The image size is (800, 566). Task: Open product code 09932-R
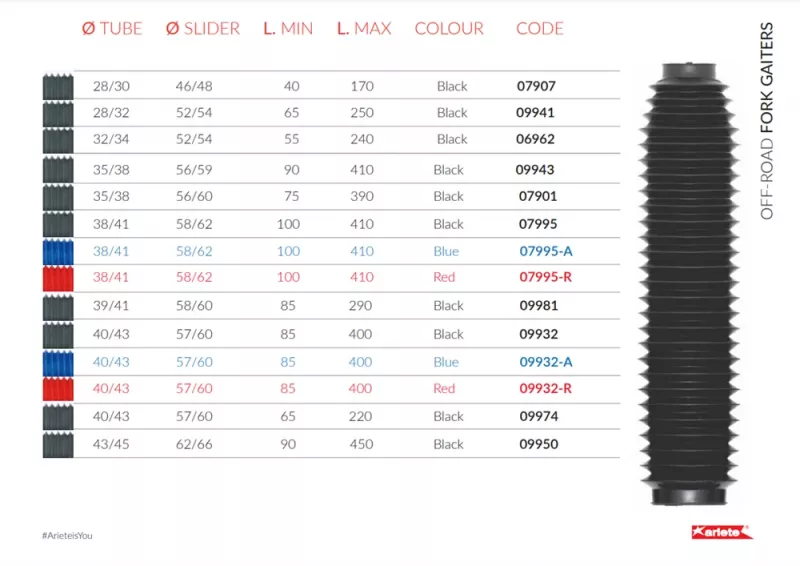tap(544, 388)
